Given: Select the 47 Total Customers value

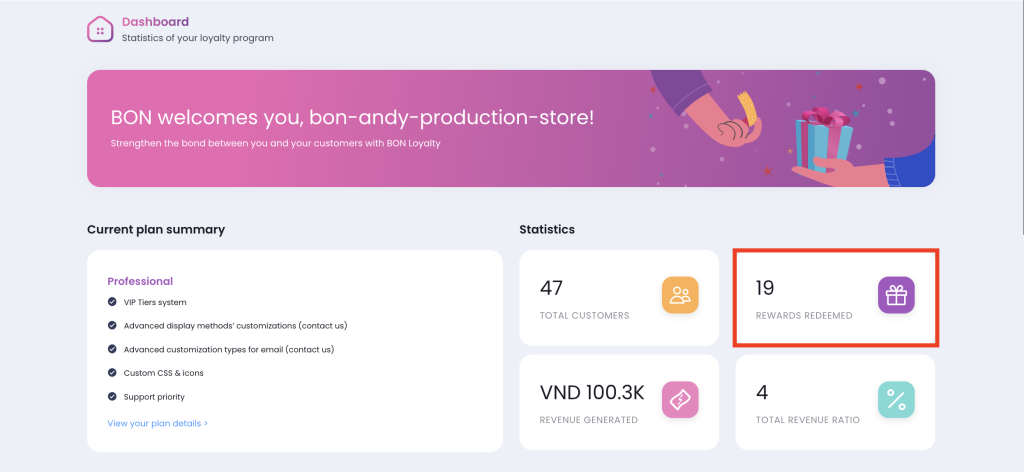Looking at the screenshot, I should point(551,288).
